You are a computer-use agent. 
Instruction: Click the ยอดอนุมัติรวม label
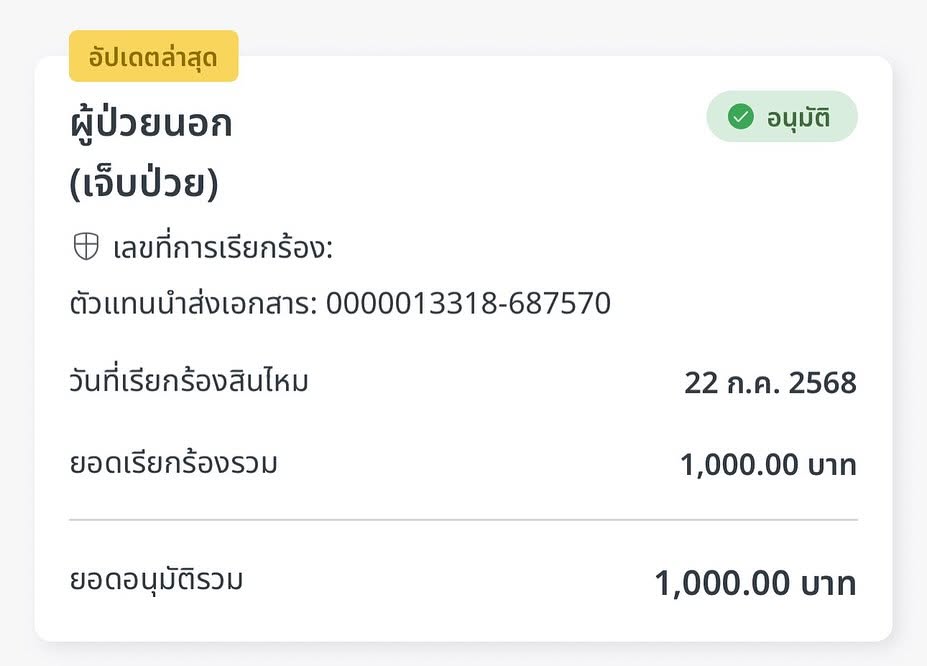tap(156, 580)
